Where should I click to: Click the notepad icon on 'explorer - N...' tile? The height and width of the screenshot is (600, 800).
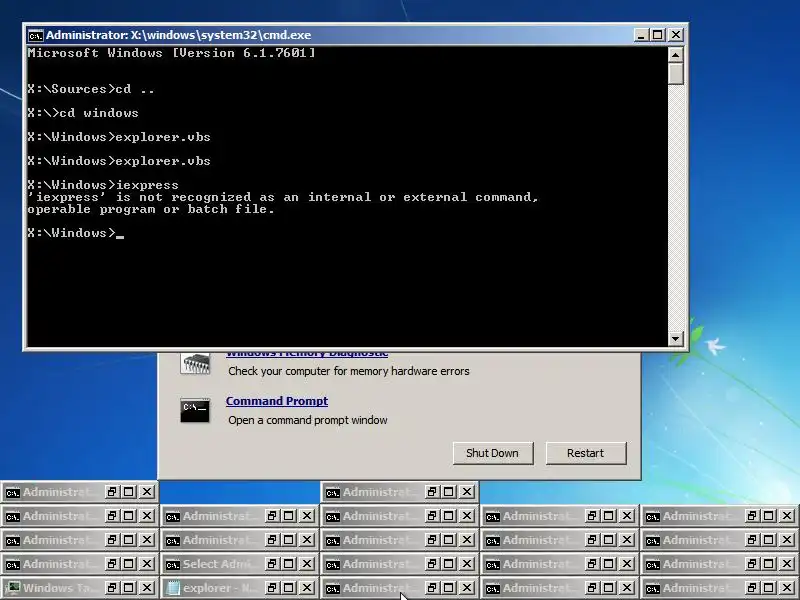click(x=173, y=588)
